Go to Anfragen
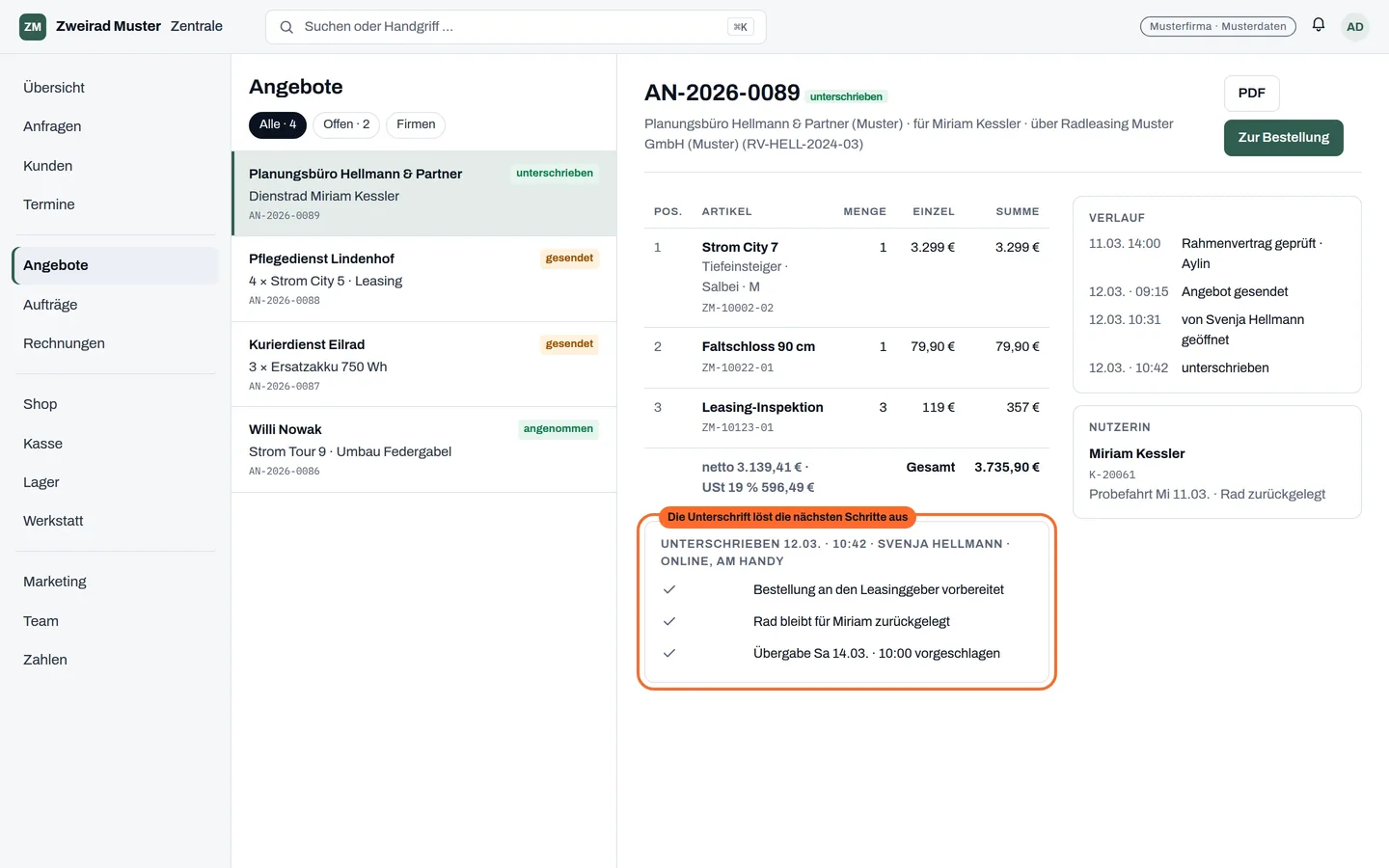The width and height of the screenshot is (1389, 868). pos(116,126)
